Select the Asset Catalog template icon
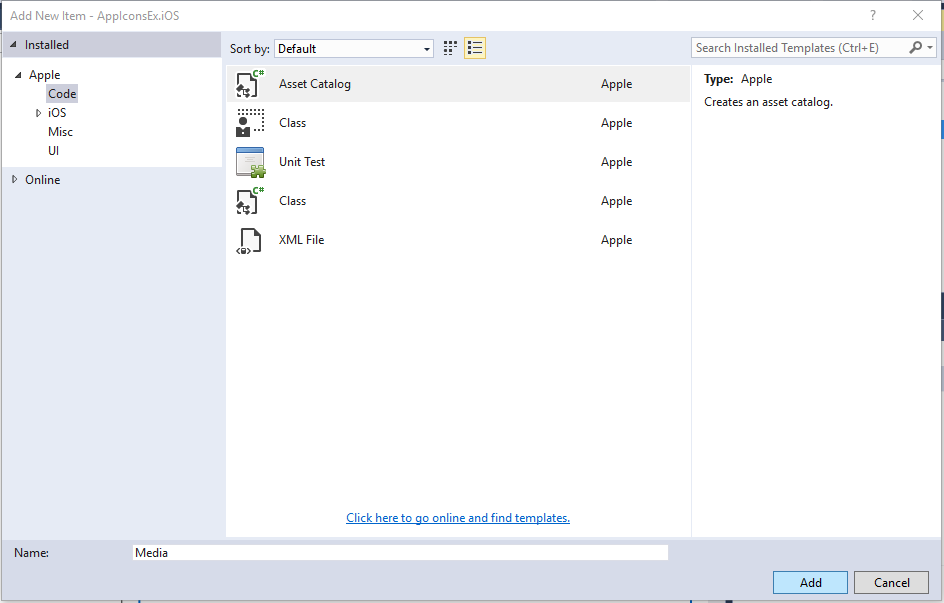The width and height of the screenshot is (944, 603). point(250,84)
